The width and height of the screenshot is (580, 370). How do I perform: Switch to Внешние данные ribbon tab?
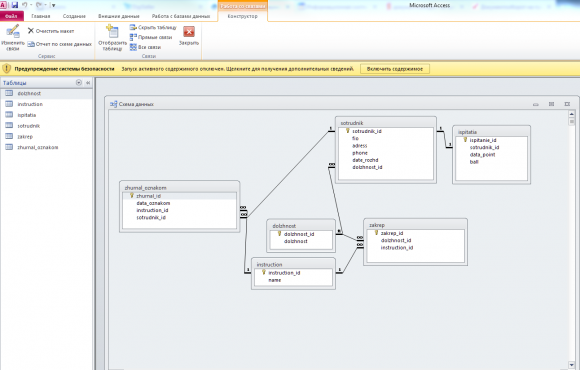point(119,16)
